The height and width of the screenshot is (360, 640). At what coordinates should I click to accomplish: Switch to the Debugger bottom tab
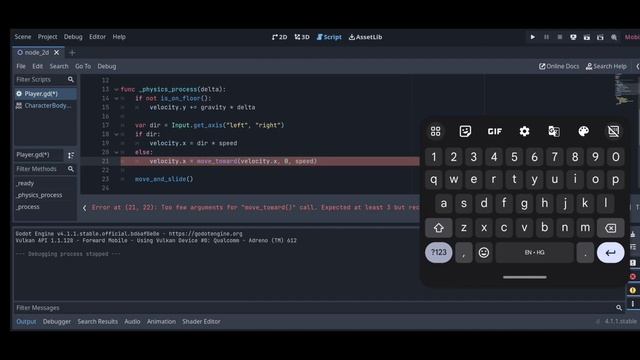[x=57, y=322]
